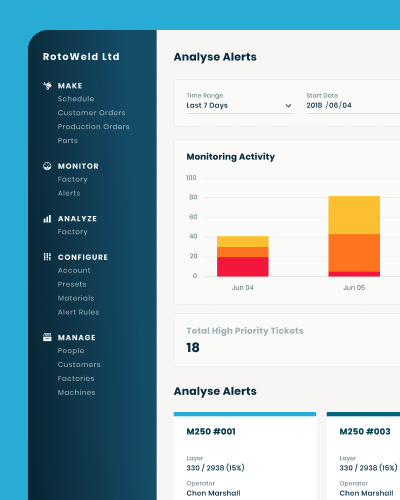
Task: Open Materials under Configure
Action: click(x=76, y=298)
